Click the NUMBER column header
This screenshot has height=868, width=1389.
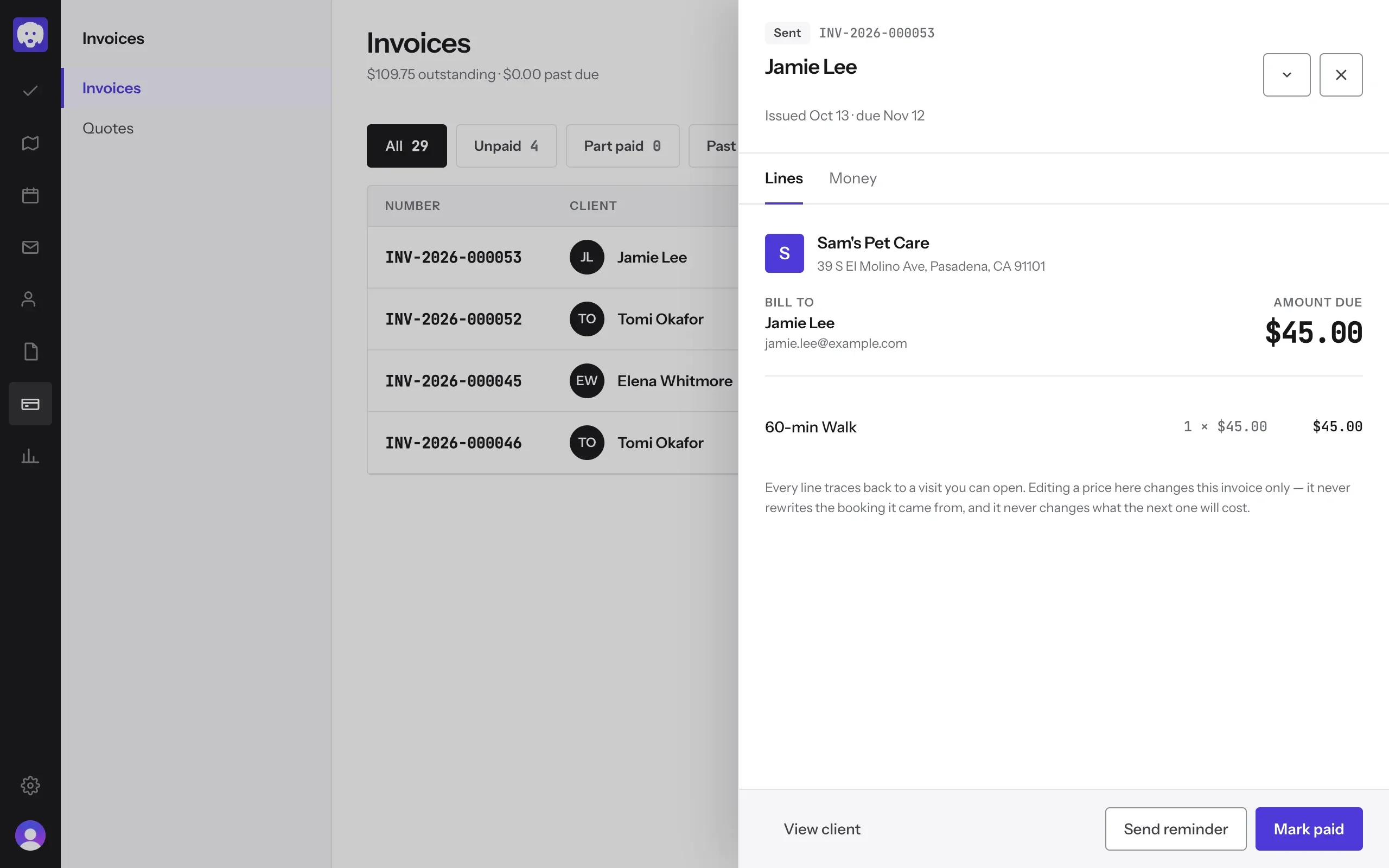[412, 206]
